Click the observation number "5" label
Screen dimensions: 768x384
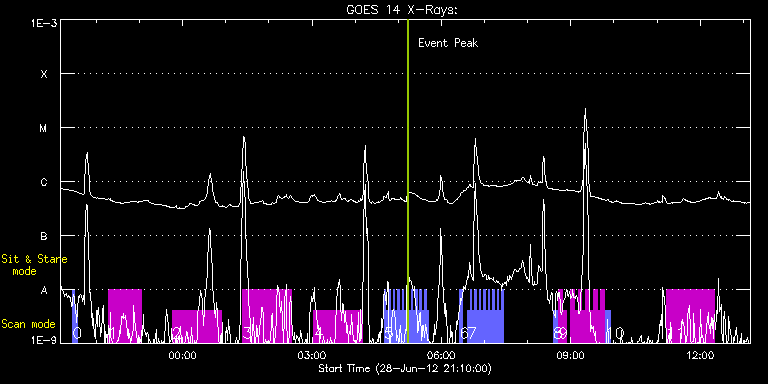388,334
